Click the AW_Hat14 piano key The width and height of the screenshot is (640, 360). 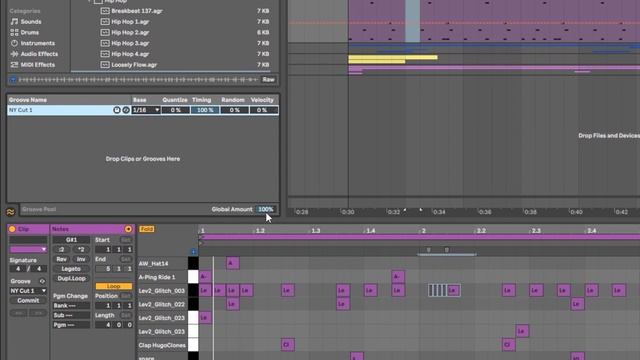click(x=193, y=263)
